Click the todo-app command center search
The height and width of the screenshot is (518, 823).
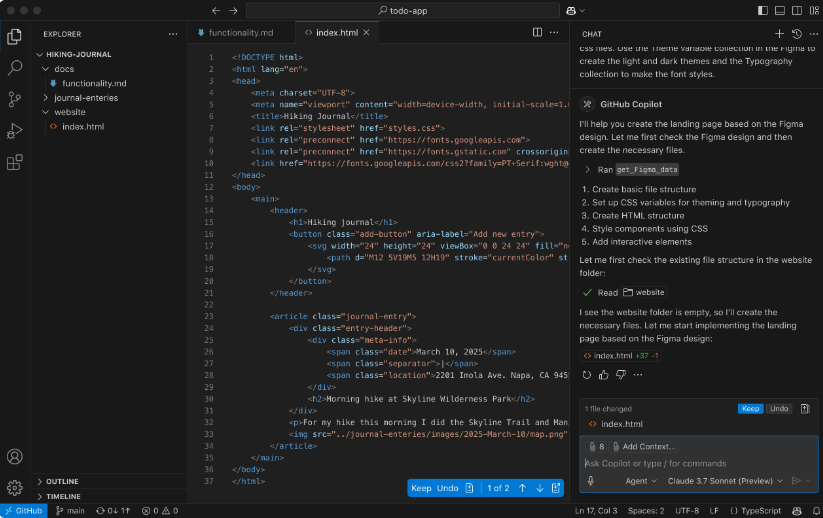point(403,10)
